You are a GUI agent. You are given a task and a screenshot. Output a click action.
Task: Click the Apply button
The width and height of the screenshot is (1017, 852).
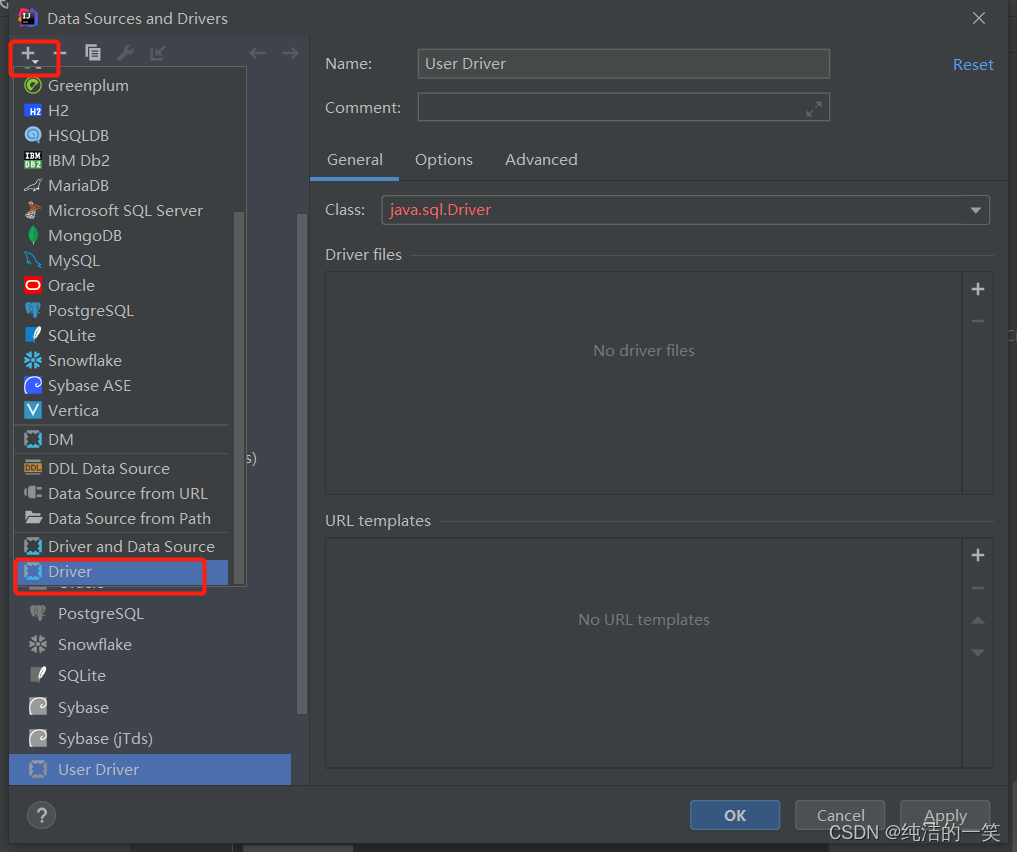[945, 815]
